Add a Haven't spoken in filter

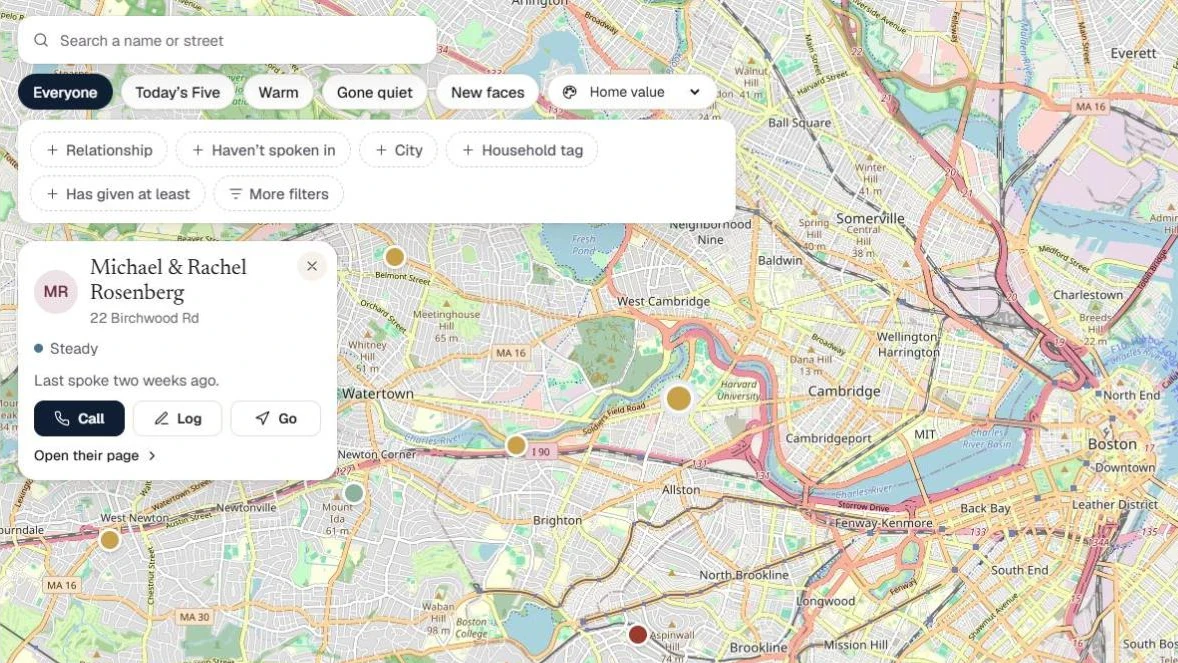[x=263, y=150]
